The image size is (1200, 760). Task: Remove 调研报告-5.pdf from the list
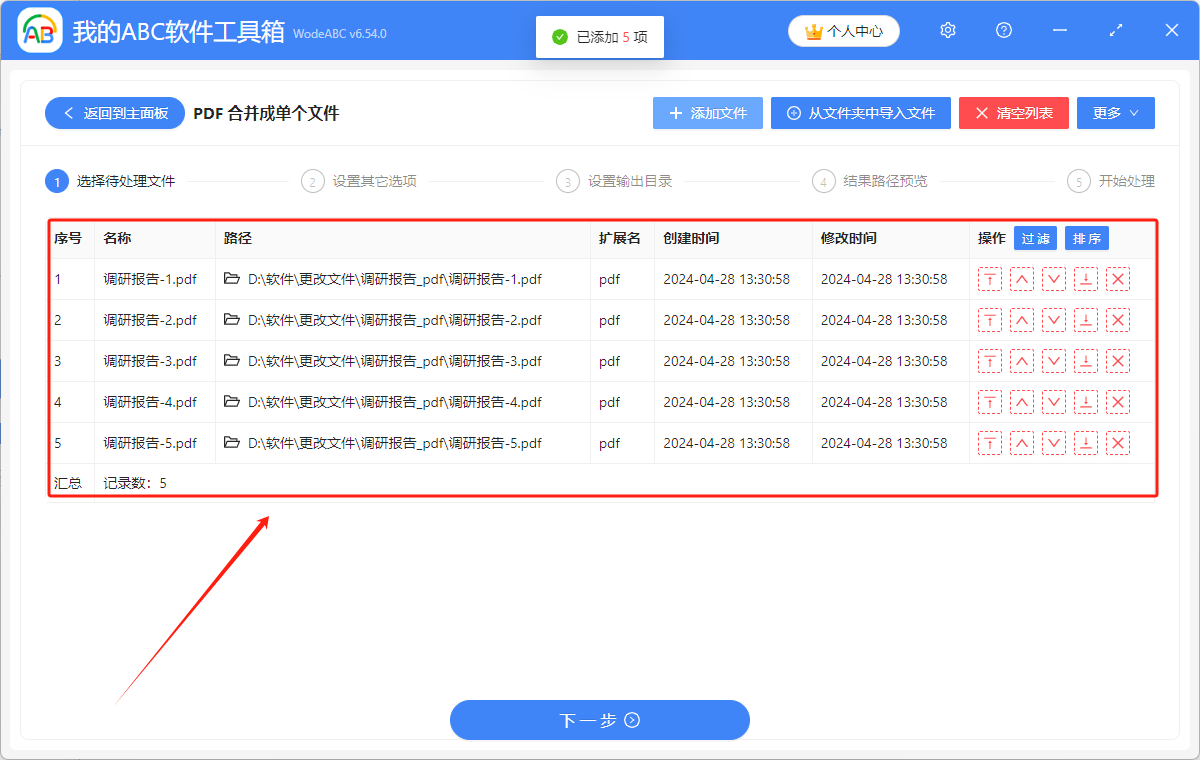pyautogui.click(x=1118, y=444)
